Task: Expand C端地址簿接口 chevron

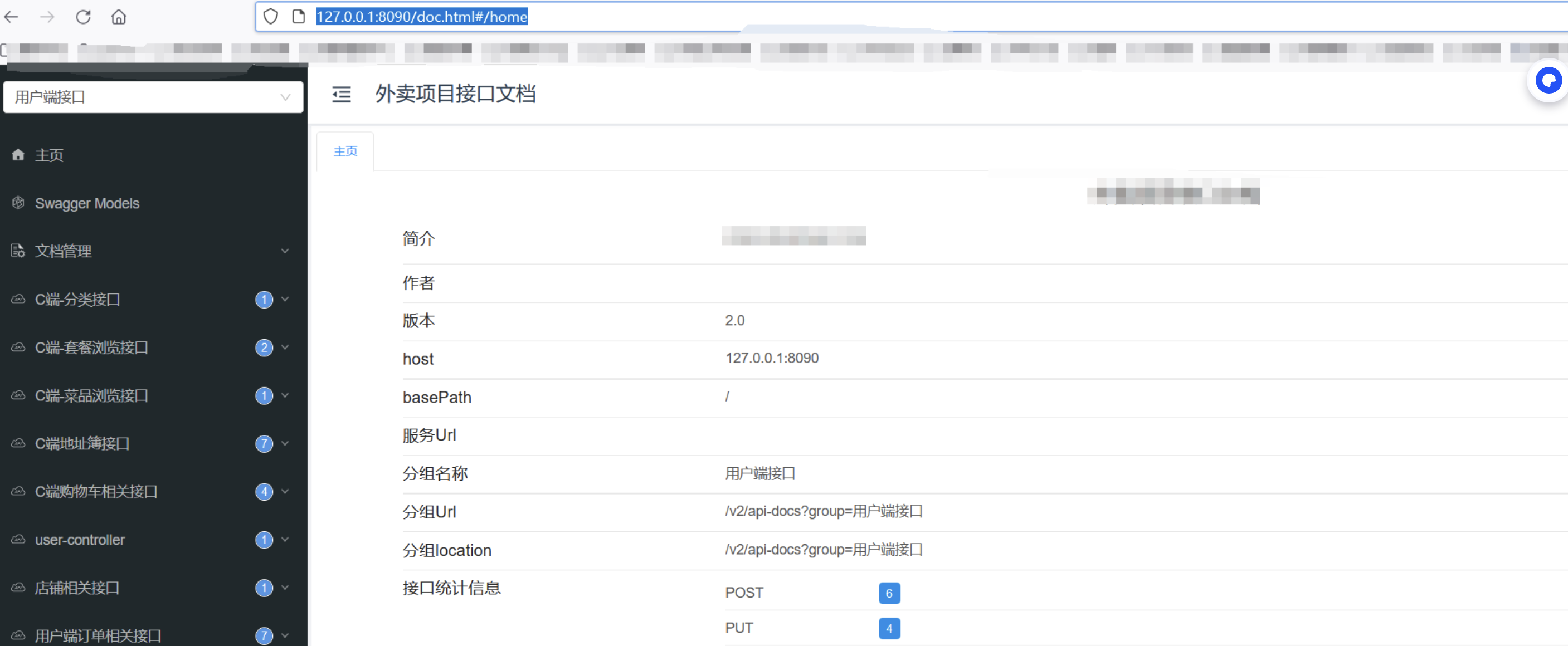Action: (x=285, y=443)
